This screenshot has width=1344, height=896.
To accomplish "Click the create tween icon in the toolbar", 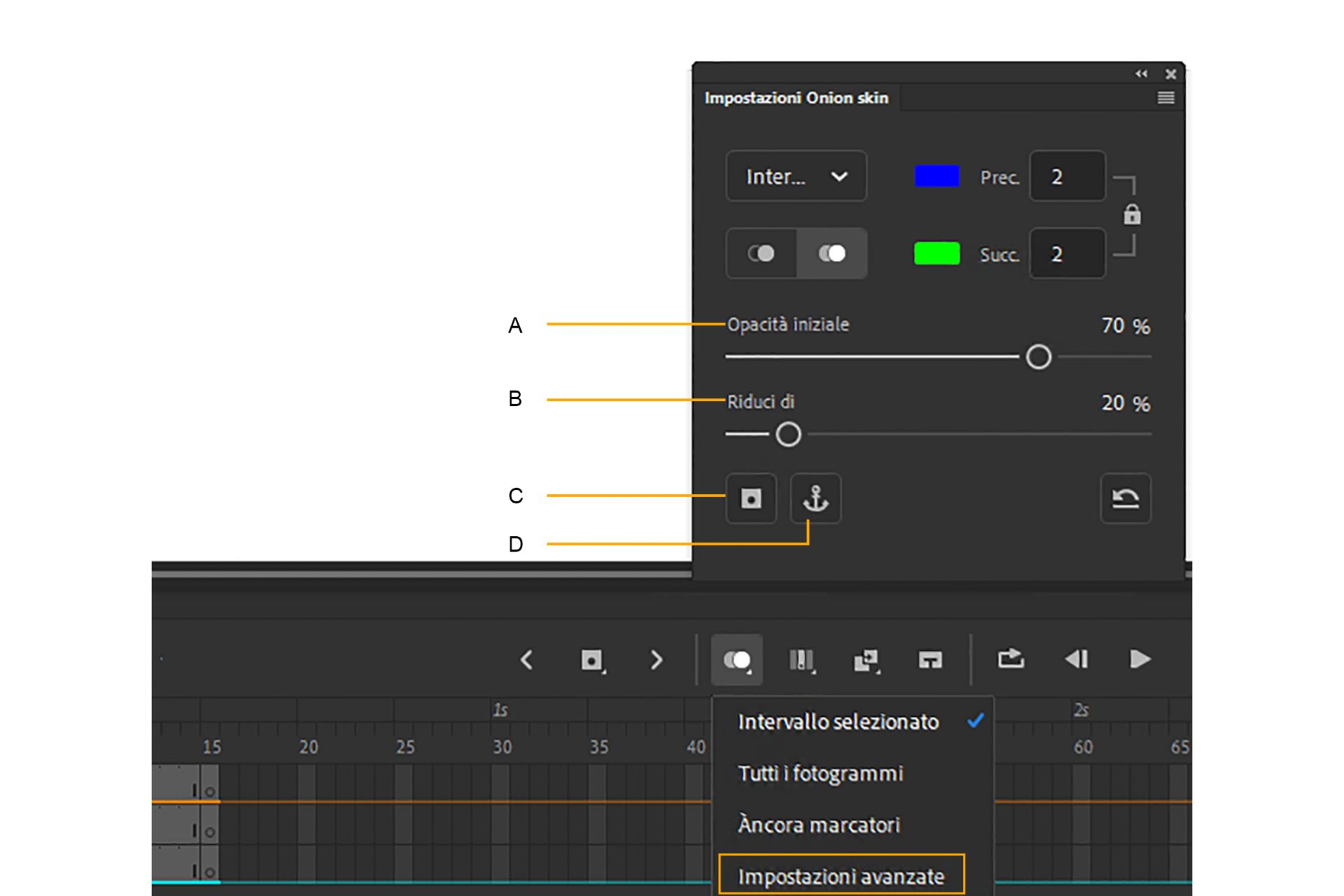I will point(865,659).
